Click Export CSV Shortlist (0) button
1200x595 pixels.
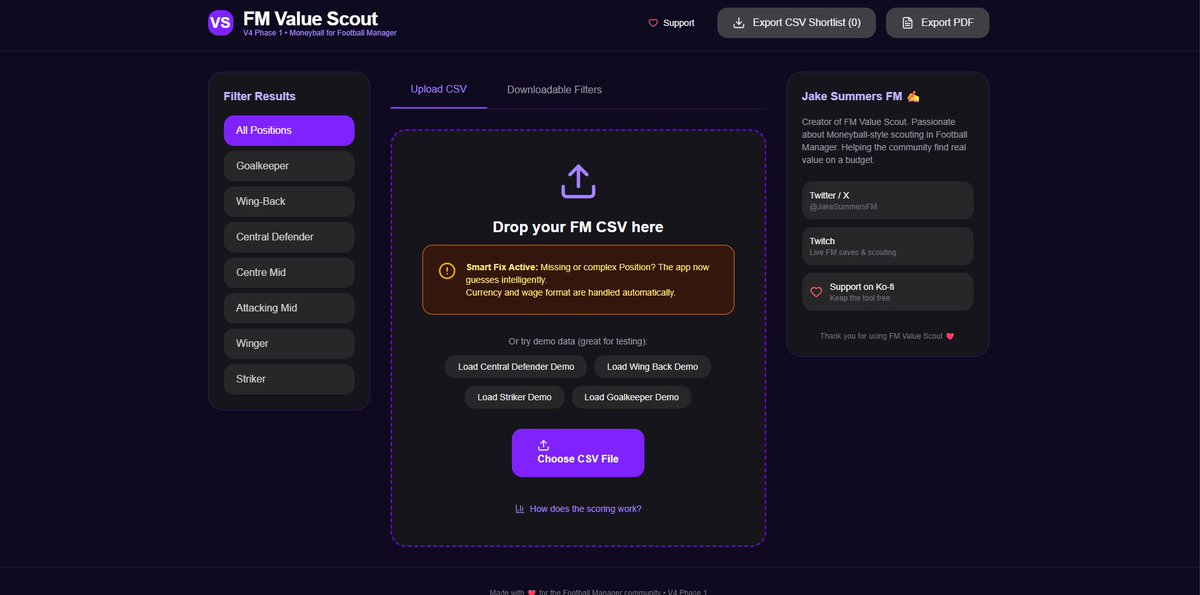pos(796,23)
